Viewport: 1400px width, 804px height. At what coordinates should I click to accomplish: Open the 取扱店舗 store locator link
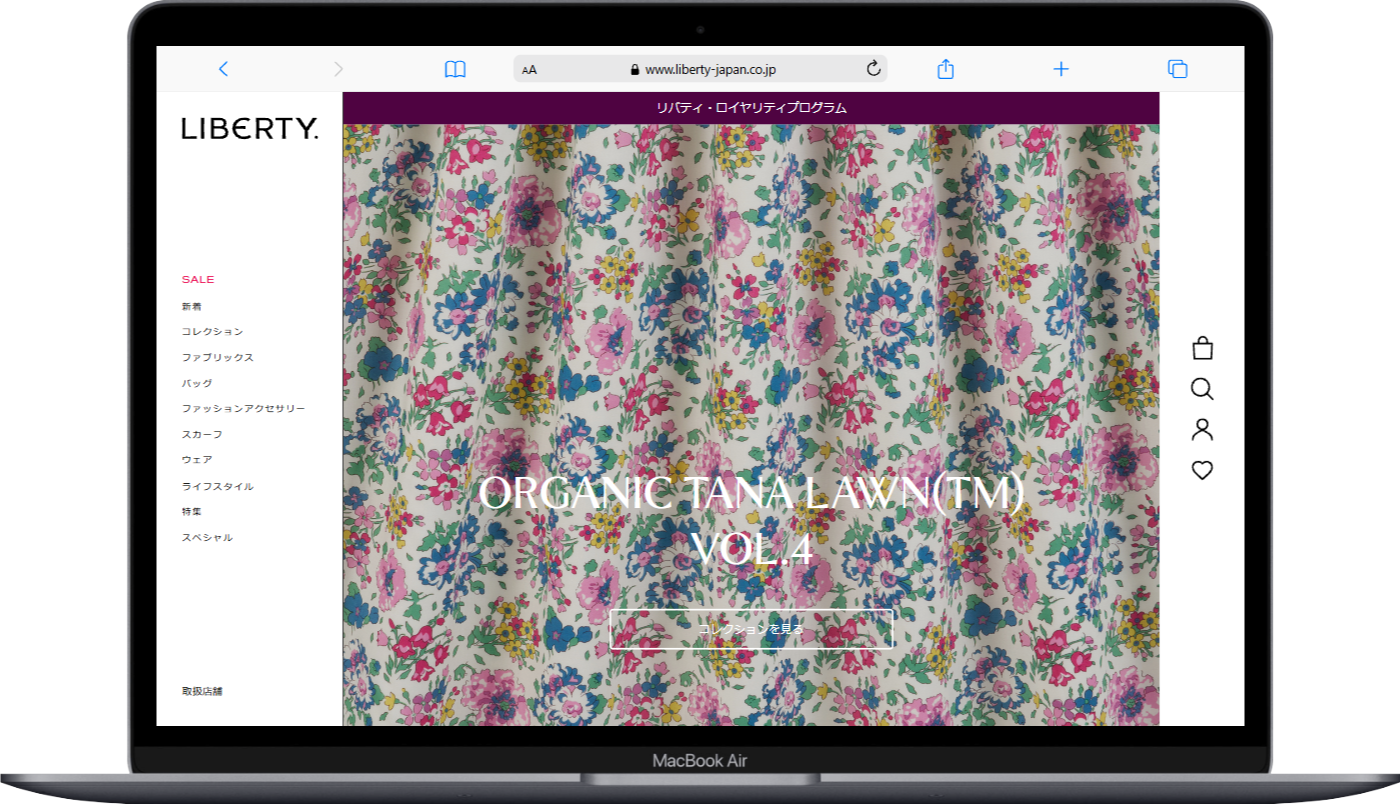[201, 691]
